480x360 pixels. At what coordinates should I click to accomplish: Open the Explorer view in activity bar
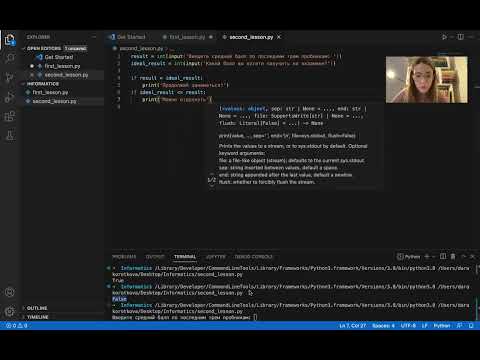(10, 40)
